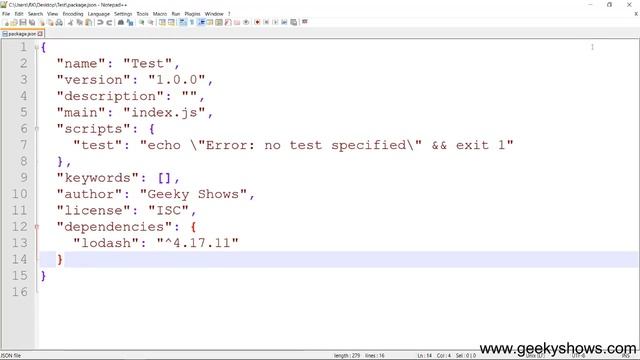Click the Stop macro recording icon
Screen dimensions: 640x360
point(266,22)
